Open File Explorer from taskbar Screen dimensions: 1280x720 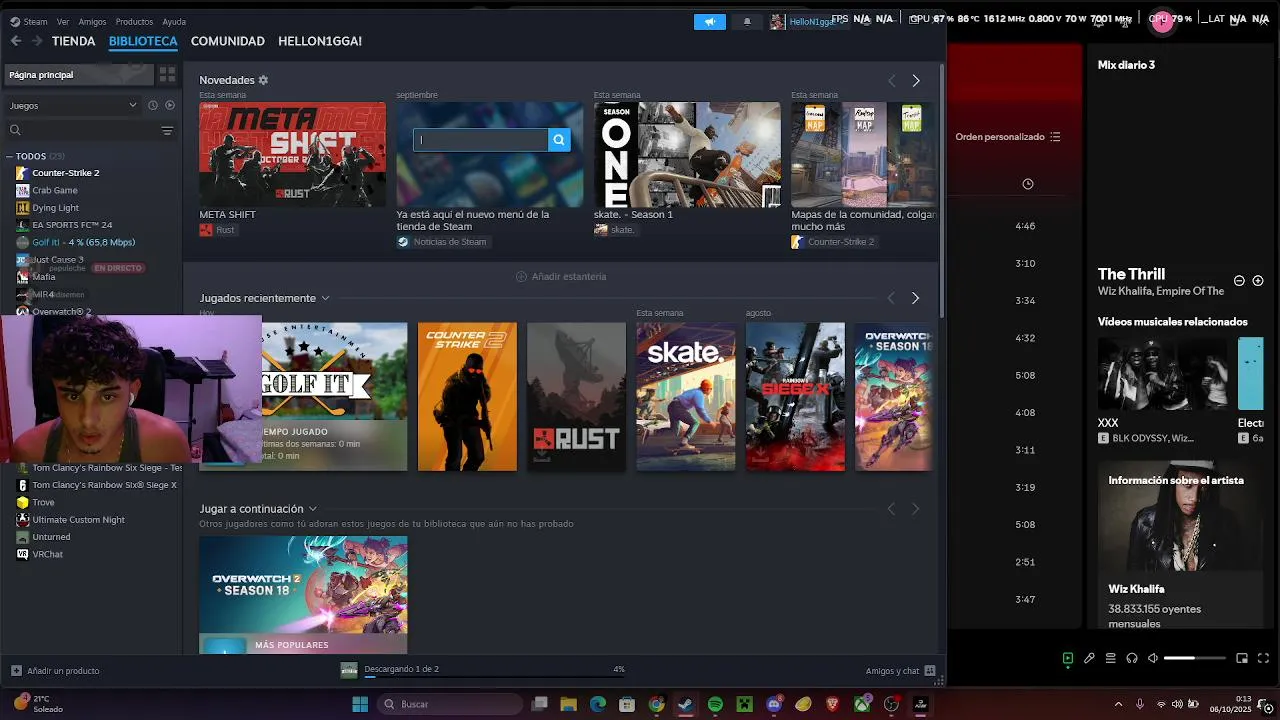569,704
